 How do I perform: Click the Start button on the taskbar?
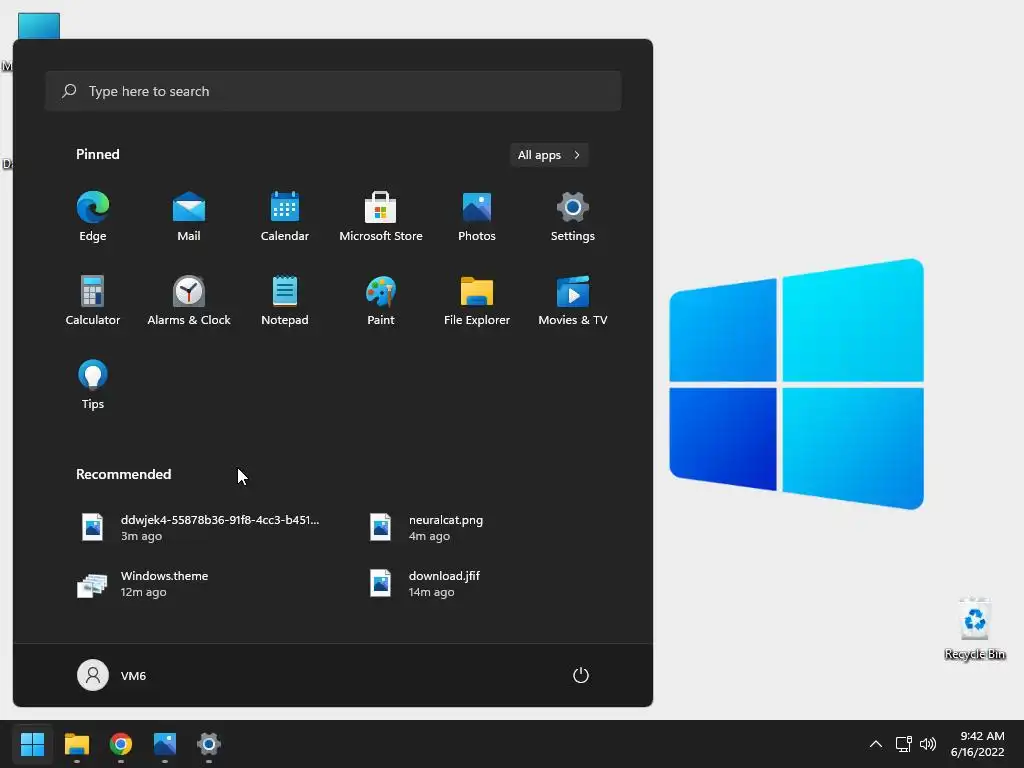tap(33, 744)
